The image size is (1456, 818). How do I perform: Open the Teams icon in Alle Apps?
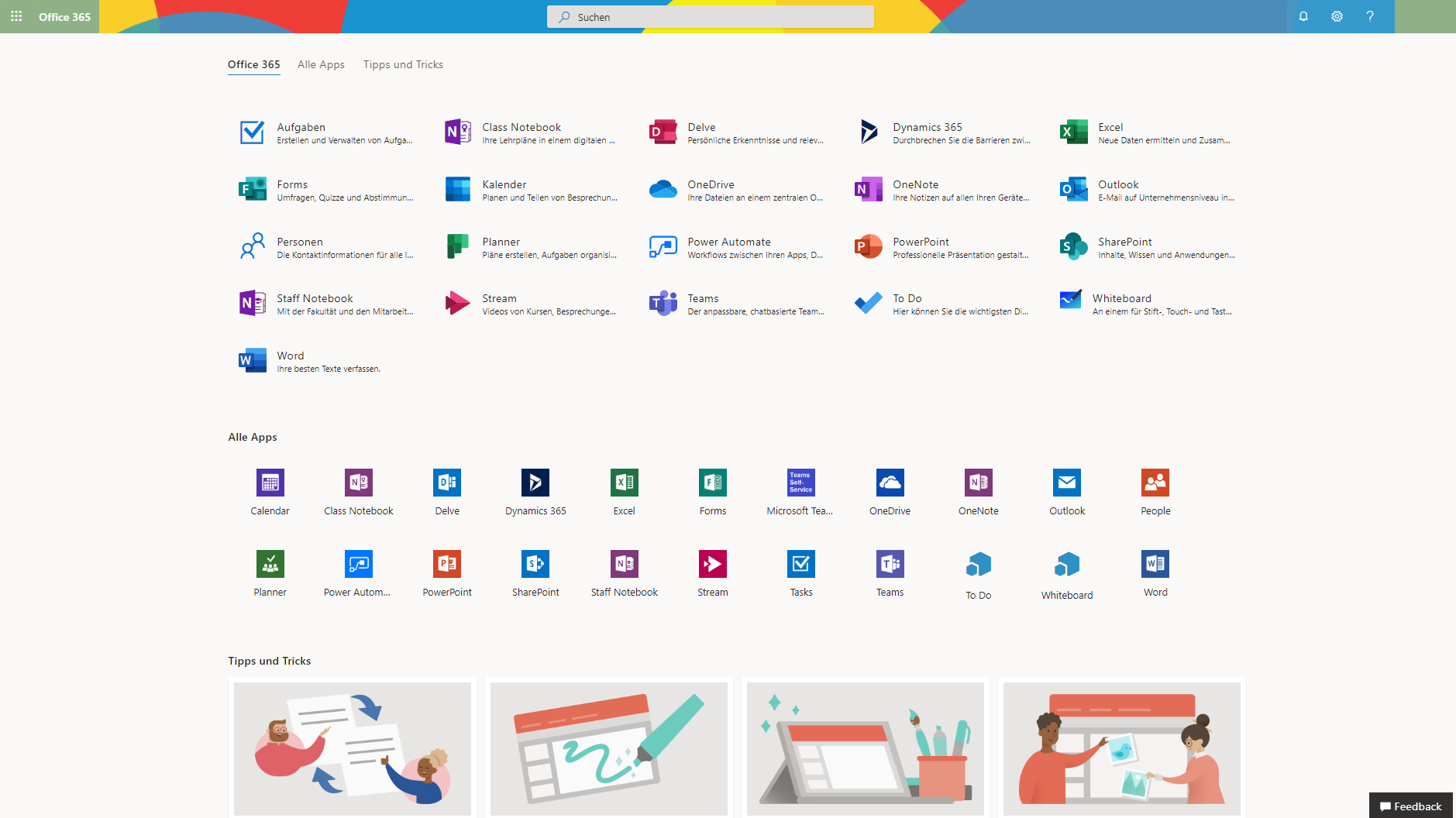[x=890, y=564]
